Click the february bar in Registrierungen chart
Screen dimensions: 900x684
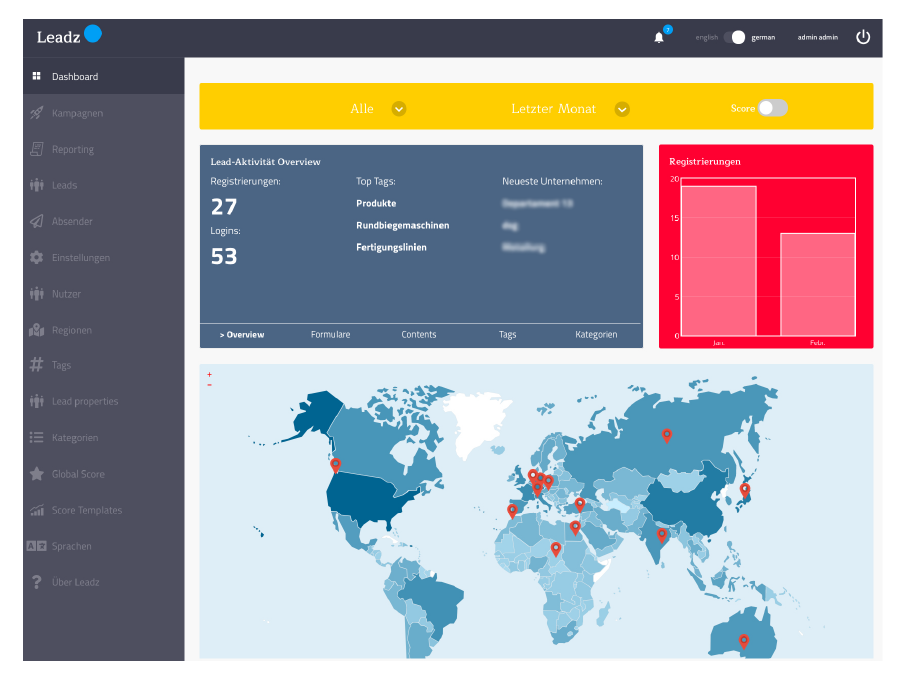point(818,284)
